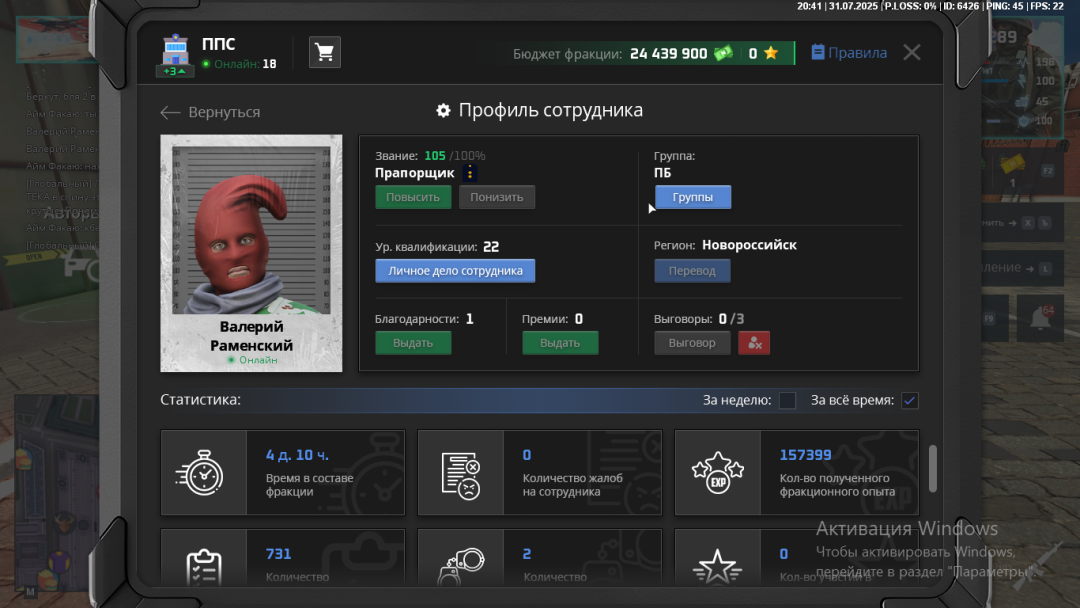Give commendation via Выдать under Благодарности
Viewport: 1080px width, 608px height.
[x=413, y=343]
